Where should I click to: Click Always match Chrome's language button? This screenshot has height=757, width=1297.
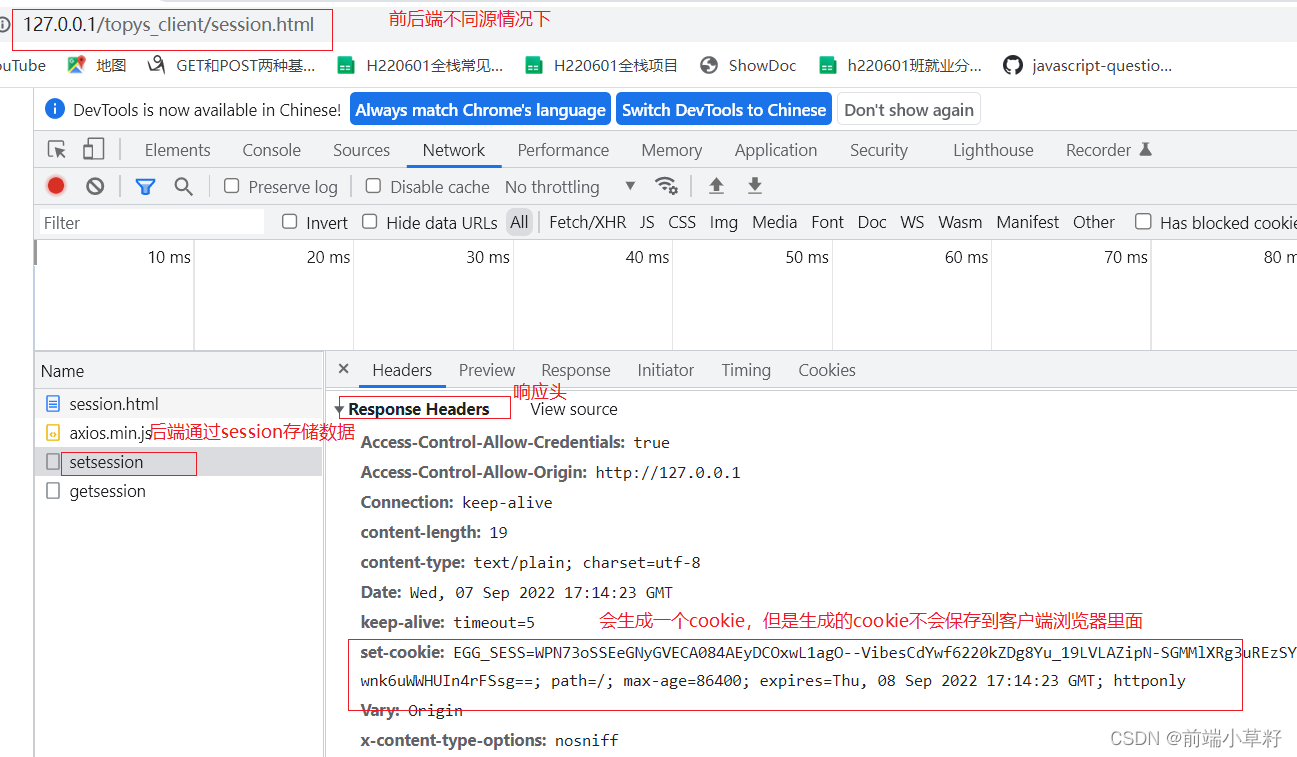click(480, 110)
